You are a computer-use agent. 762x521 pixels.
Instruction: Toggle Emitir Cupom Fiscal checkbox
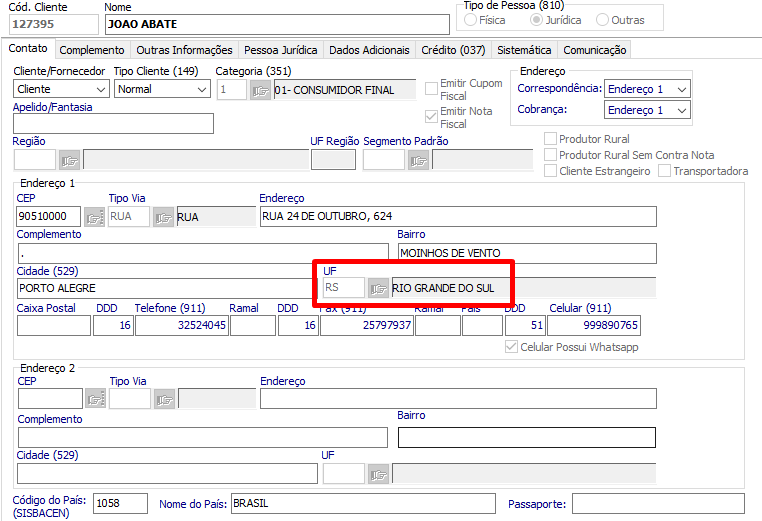[x=431, y=88]
